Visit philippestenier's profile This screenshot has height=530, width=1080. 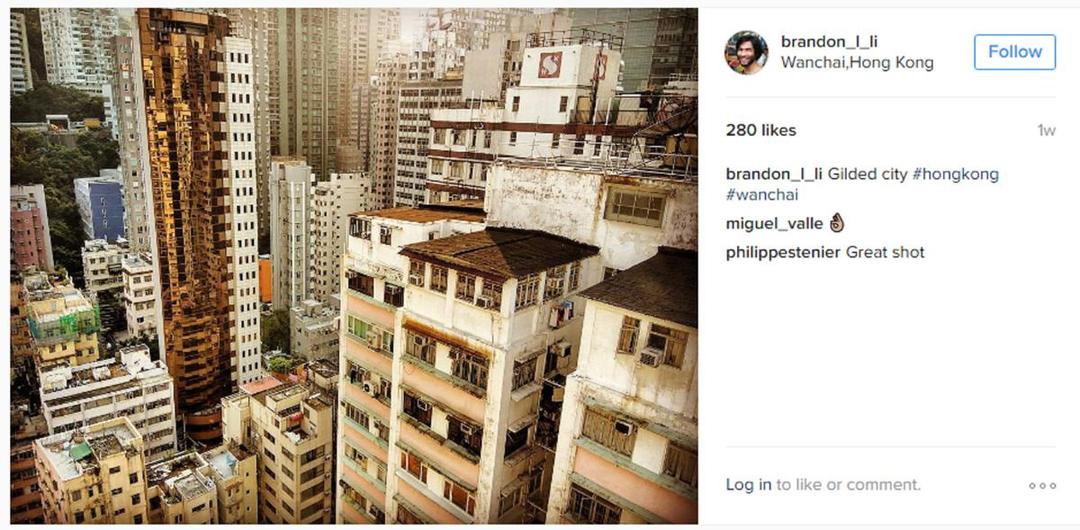click(783, 252)
